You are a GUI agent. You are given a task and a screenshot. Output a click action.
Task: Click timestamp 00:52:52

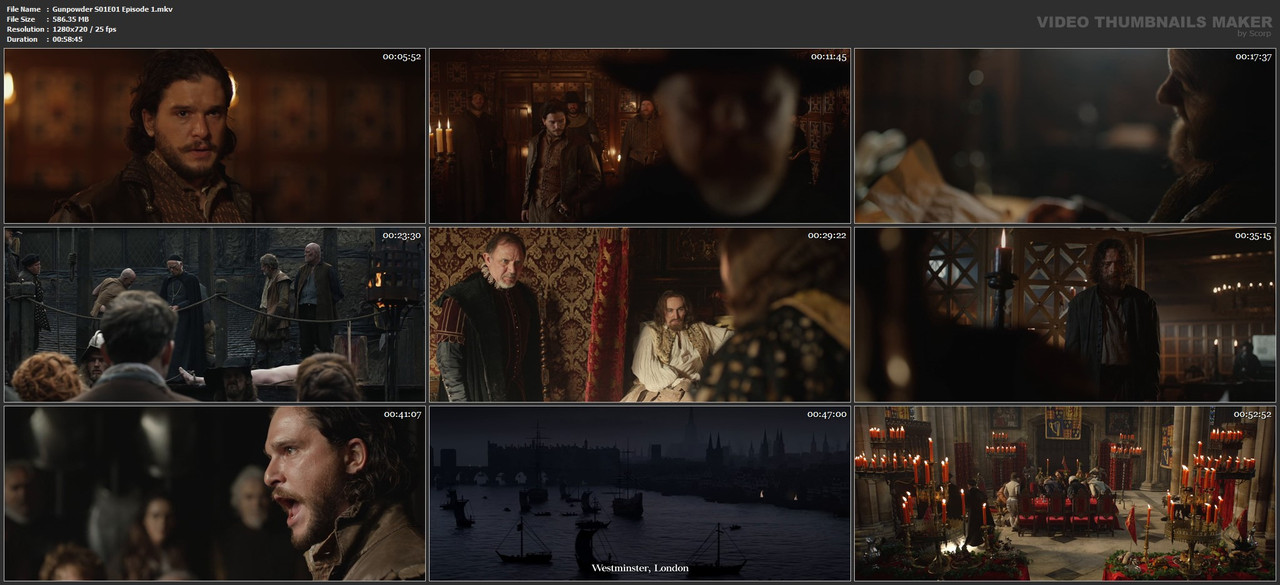1252,414
